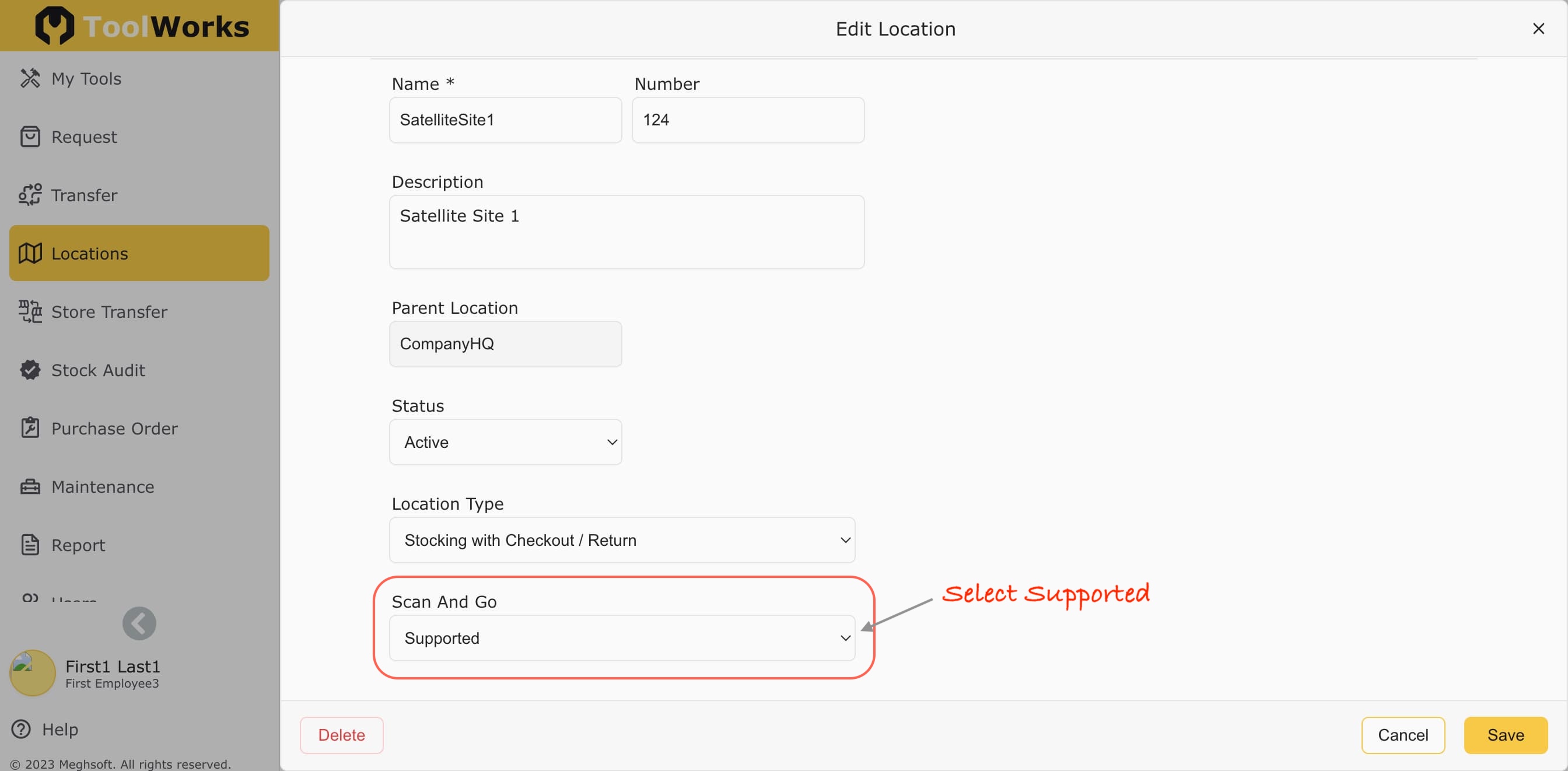Viewport: 1568px width, 771px height.
Task: Click the Transfer arrows icon
Action: click(x=30, y=195)
